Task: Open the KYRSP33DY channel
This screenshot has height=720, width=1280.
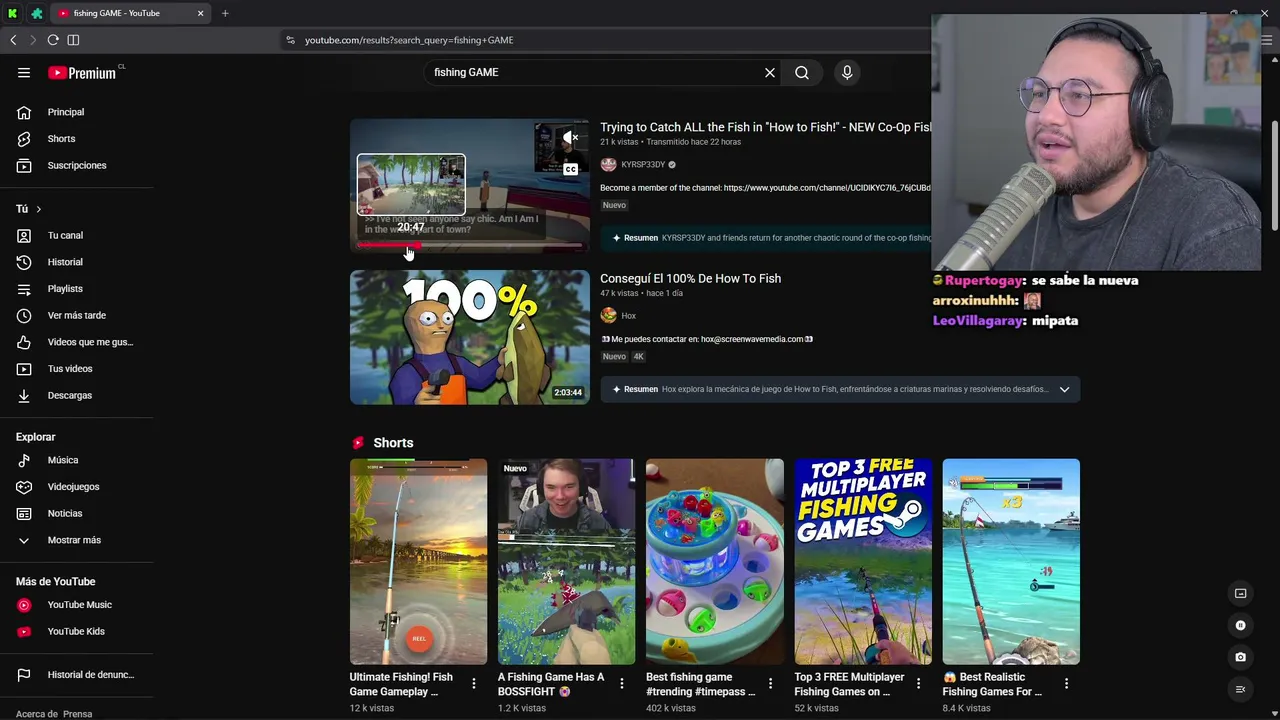Action: point(643,164)
